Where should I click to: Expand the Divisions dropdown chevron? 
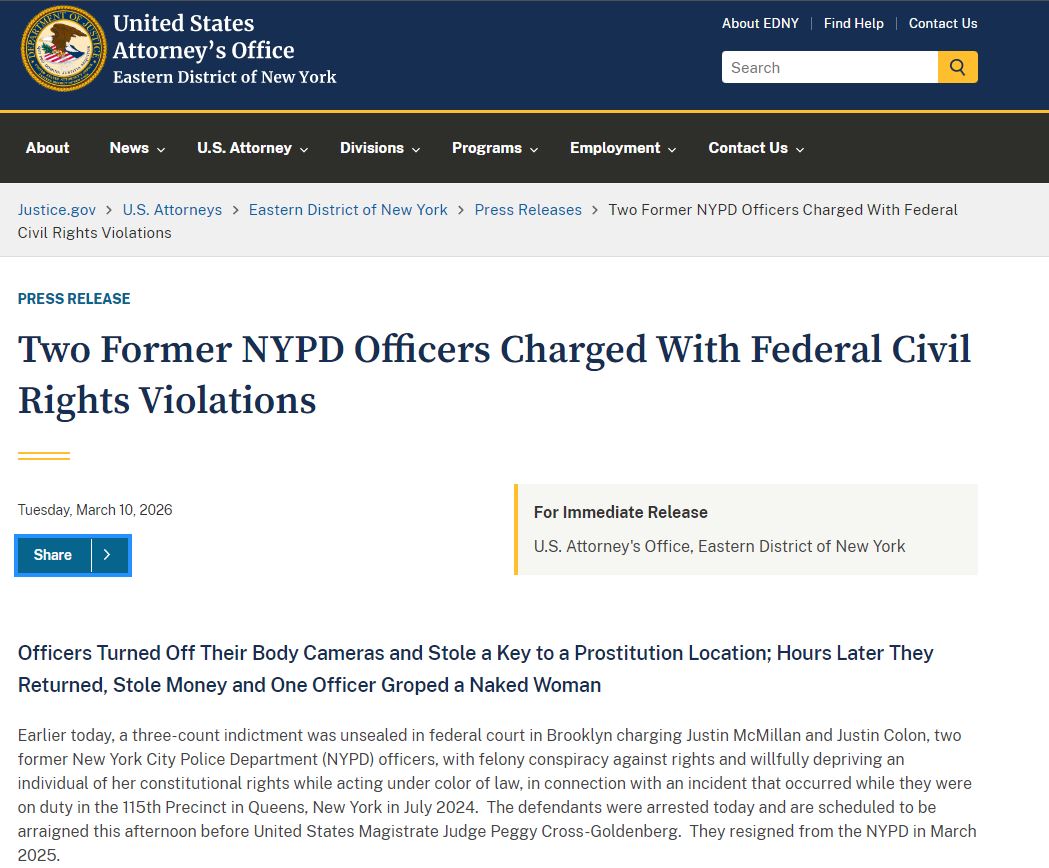(414, 149)
